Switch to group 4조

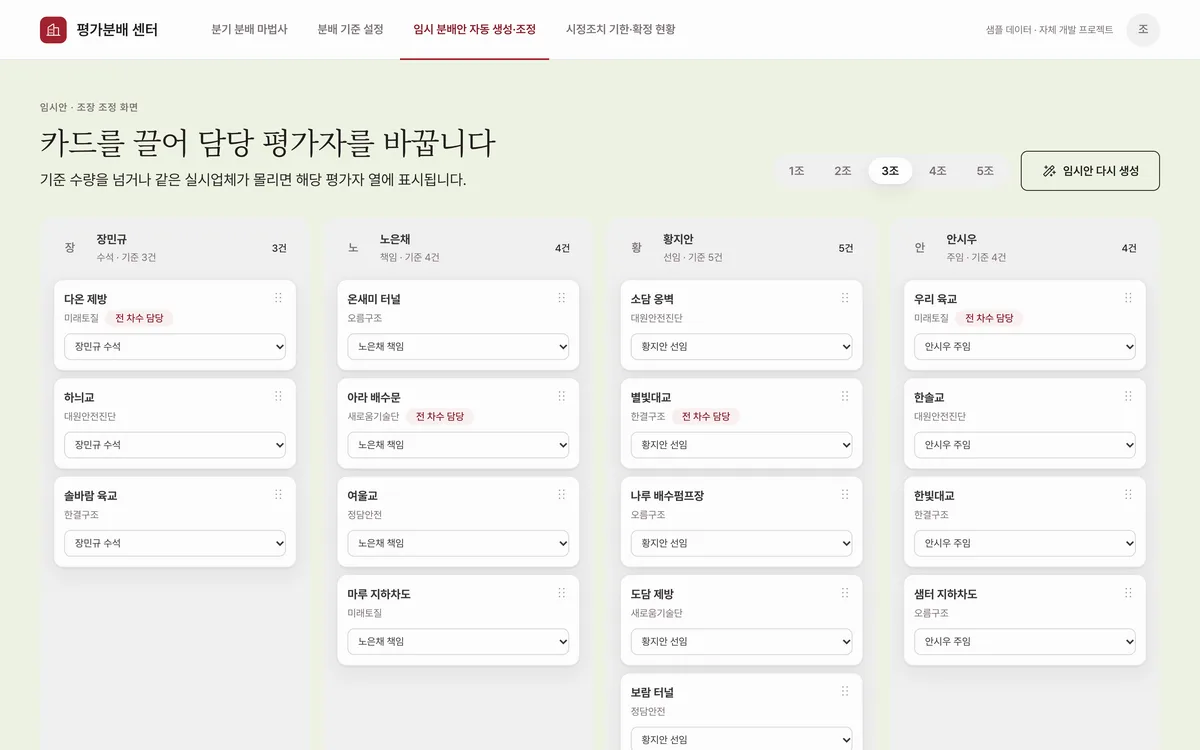tap(937, 171)
